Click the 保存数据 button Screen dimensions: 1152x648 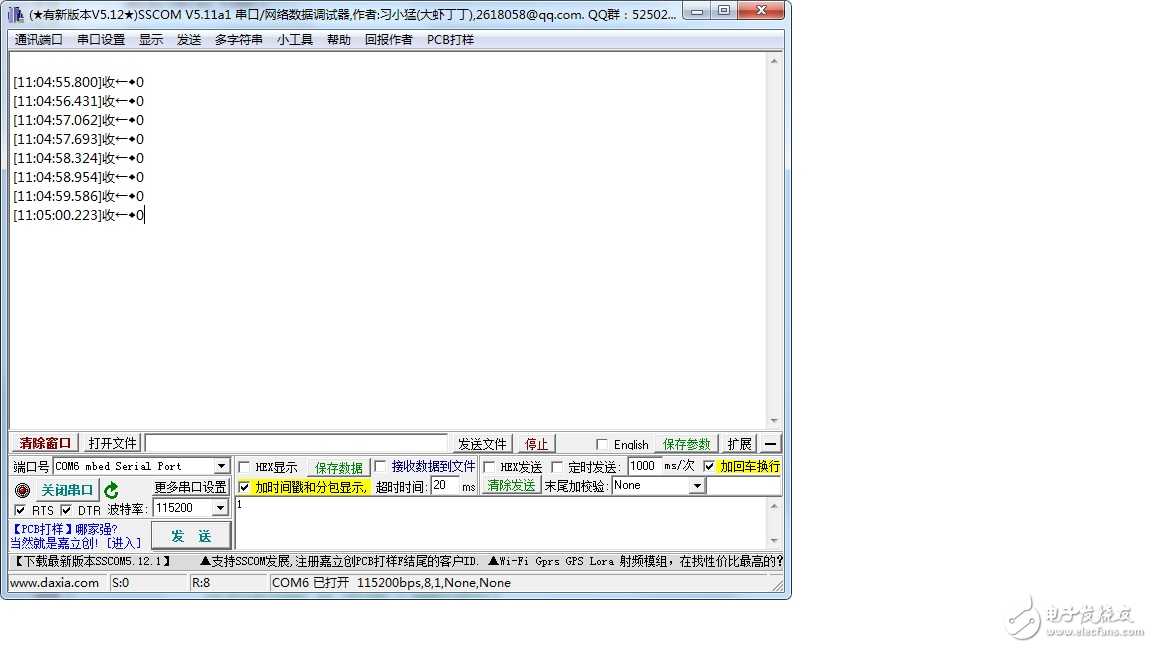(x=339, y=467)
